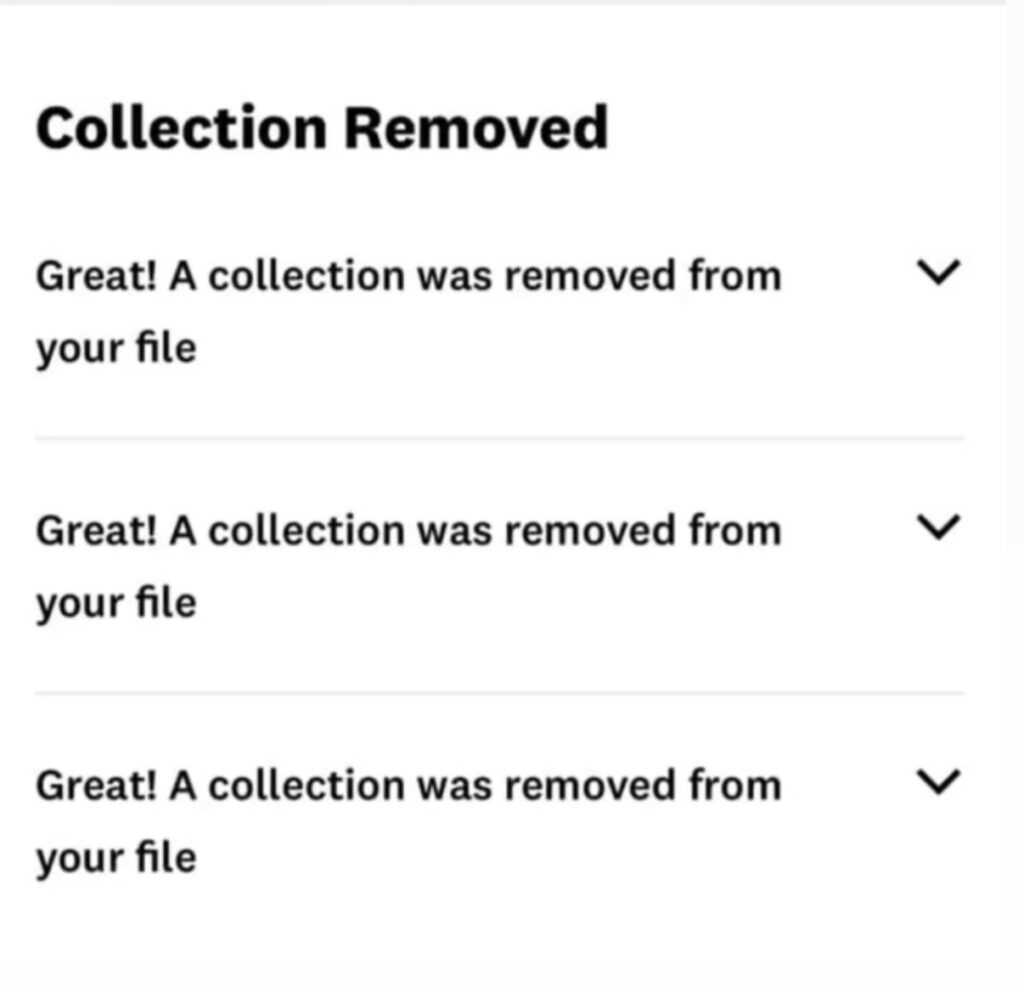The width and height of the screenshot is (1024, 986).
Task: Click the word "Great!" in first entry
Action: (97, 276)
